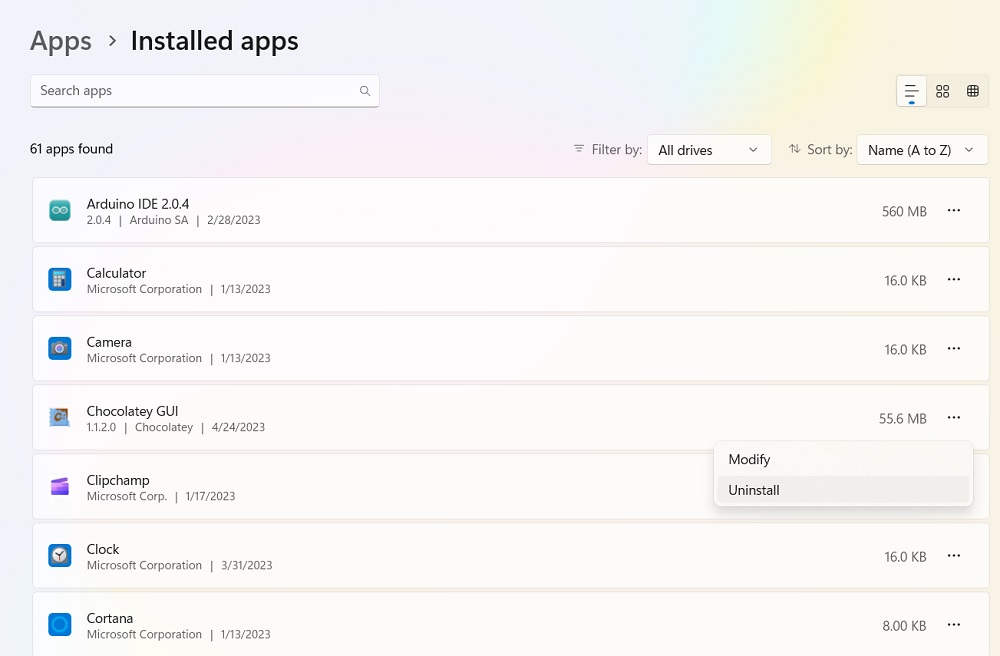Click the Camera app icon

pos(59,348)
